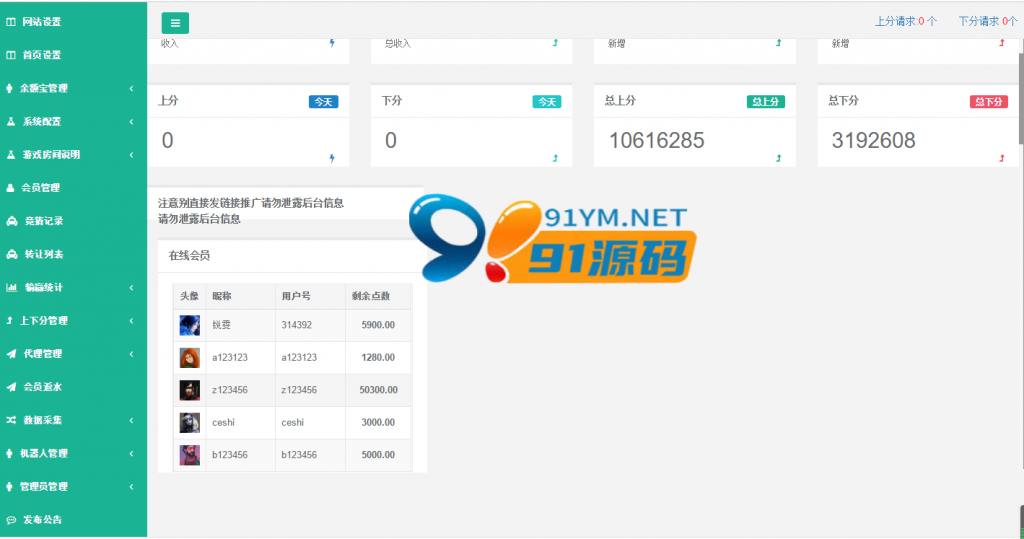The image size is (1024, 539).
Task: Click the avatar in the z123456 row
Action: tap(189, 390)
